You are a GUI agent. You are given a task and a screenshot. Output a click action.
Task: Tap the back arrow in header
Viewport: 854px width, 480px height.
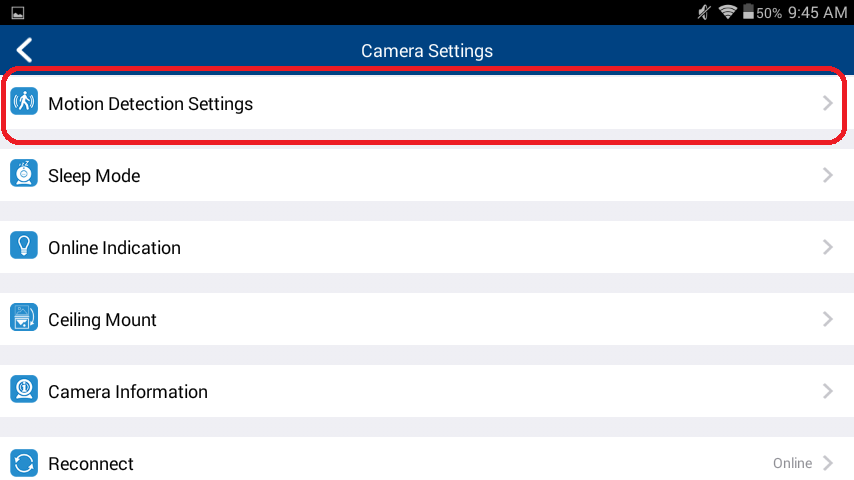pos(25,50)
